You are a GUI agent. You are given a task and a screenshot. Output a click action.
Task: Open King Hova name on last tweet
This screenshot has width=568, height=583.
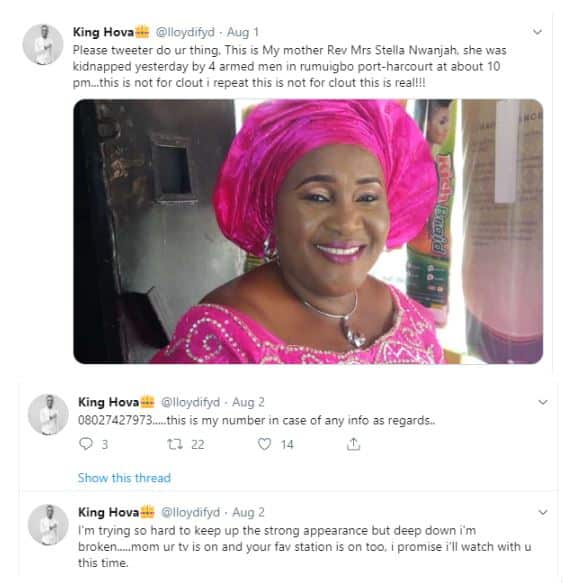(108, 512)
